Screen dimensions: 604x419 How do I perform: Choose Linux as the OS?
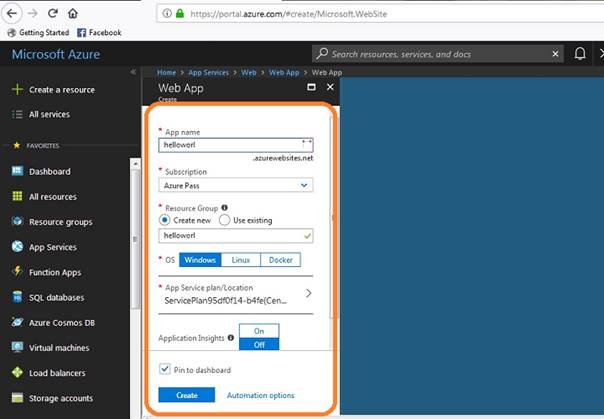(241, 260)
